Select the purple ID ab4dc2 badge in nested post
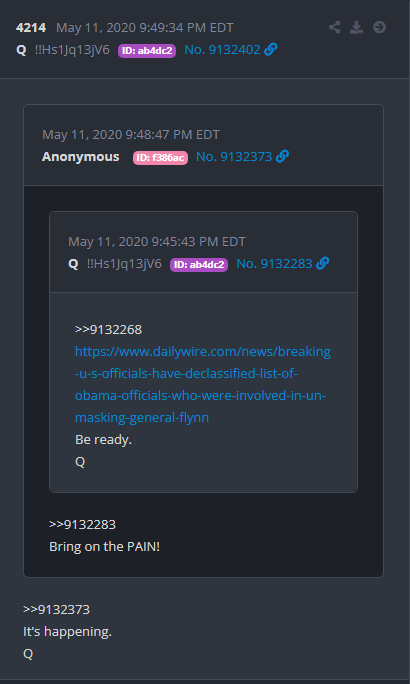The height and width of the screenshot is (684, 410). [199, 264]
